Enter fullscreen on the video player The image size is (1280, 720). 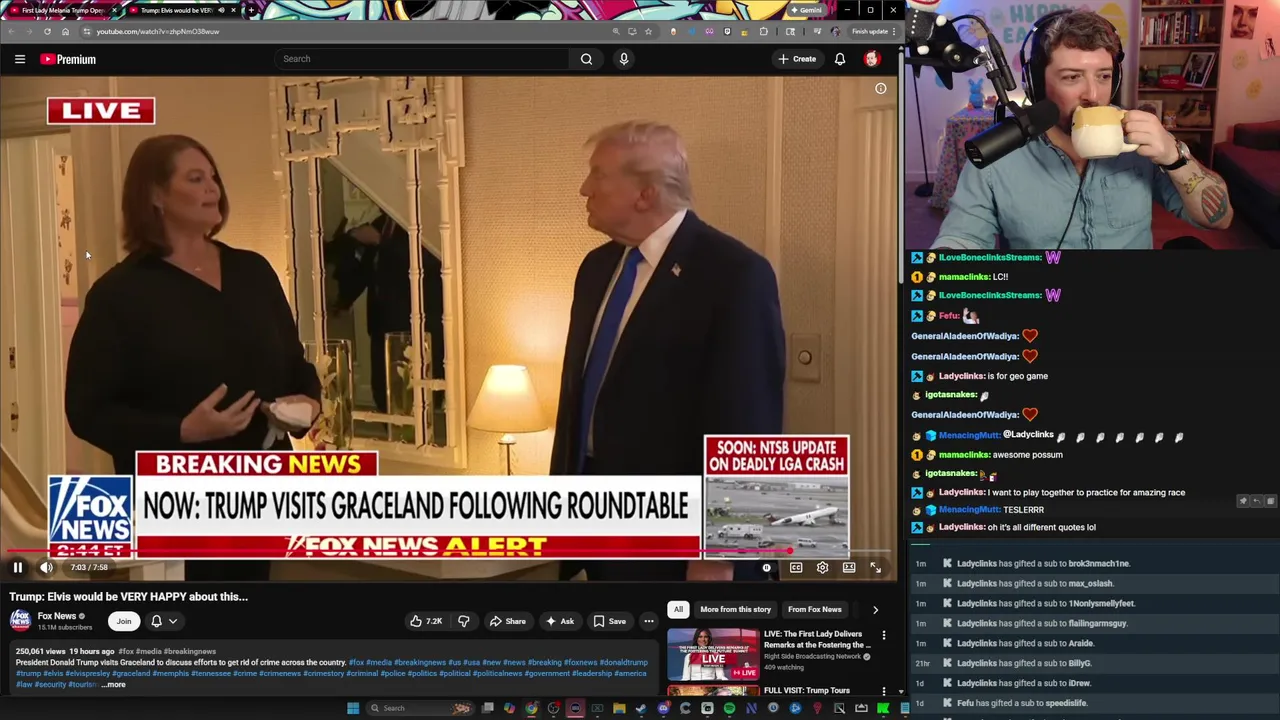point(875,567)
